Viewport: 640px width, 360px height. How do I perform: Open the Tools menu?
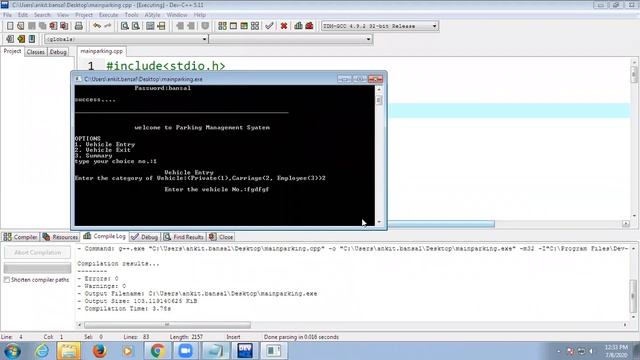131,15
